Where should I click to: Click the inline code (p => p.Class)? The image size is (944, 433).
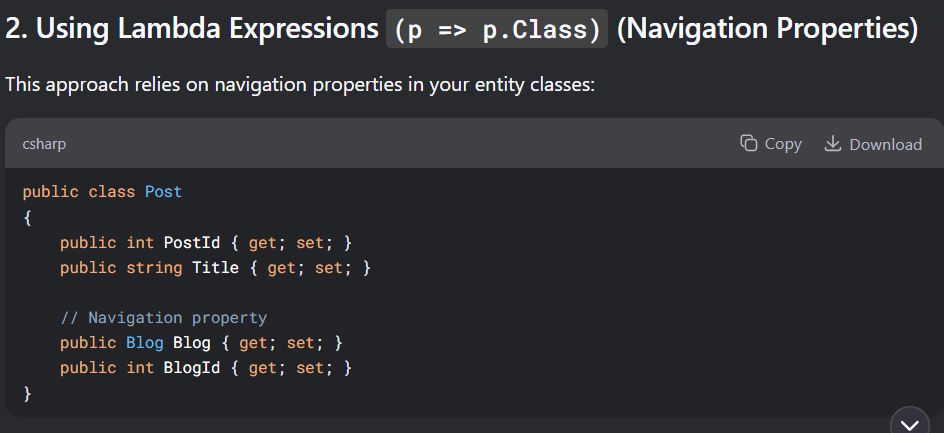(497, 30)
